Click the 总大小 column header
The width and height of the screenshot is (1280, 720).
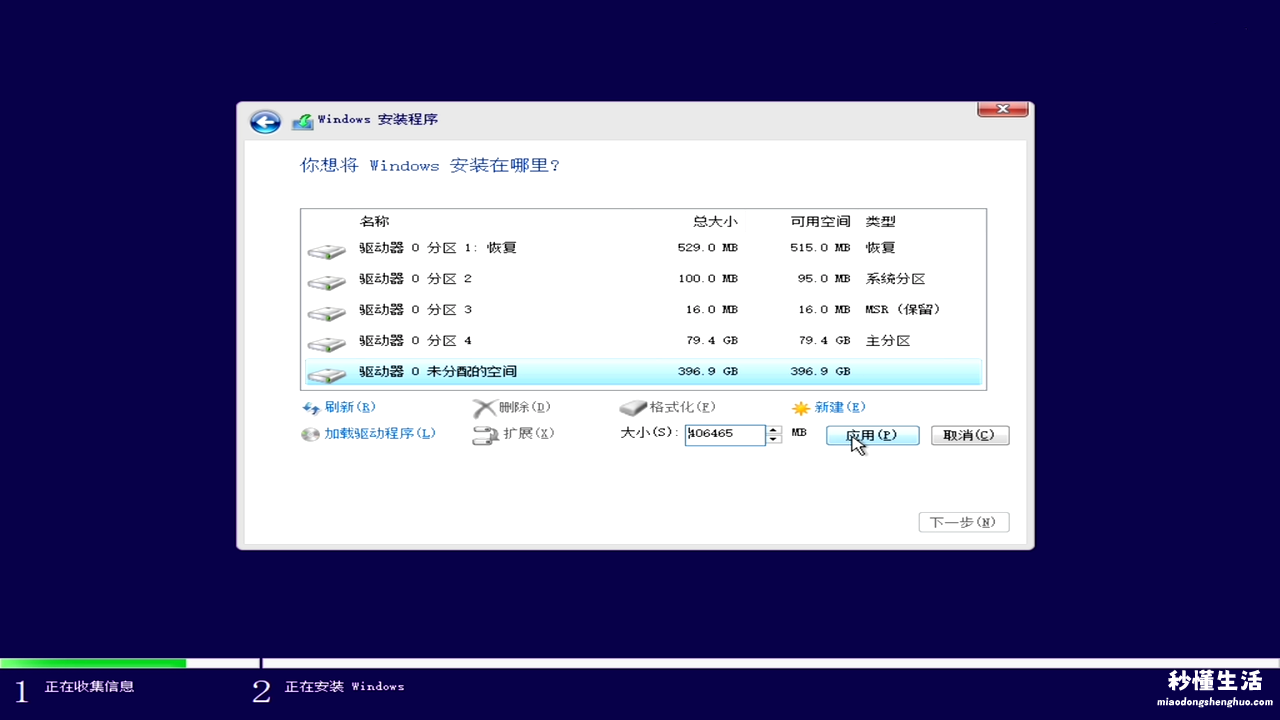(715, 221)
